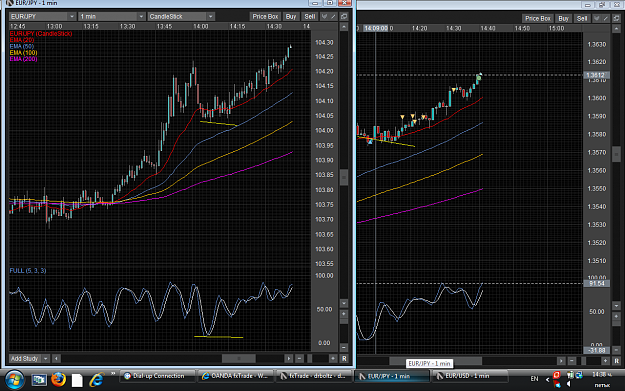This screenshot has height=391, width=625.
Task: Click the EMA (100) legend label
Action: point(24,53)
